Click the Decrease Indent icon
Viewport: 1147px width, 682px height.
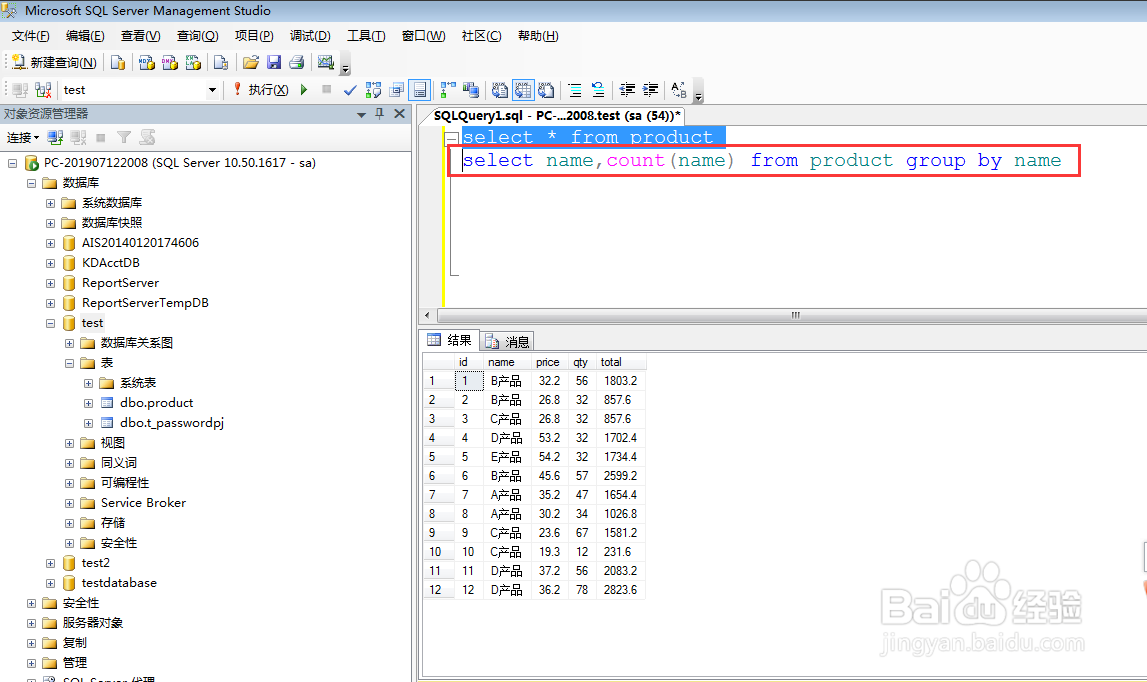coord(627,90)
